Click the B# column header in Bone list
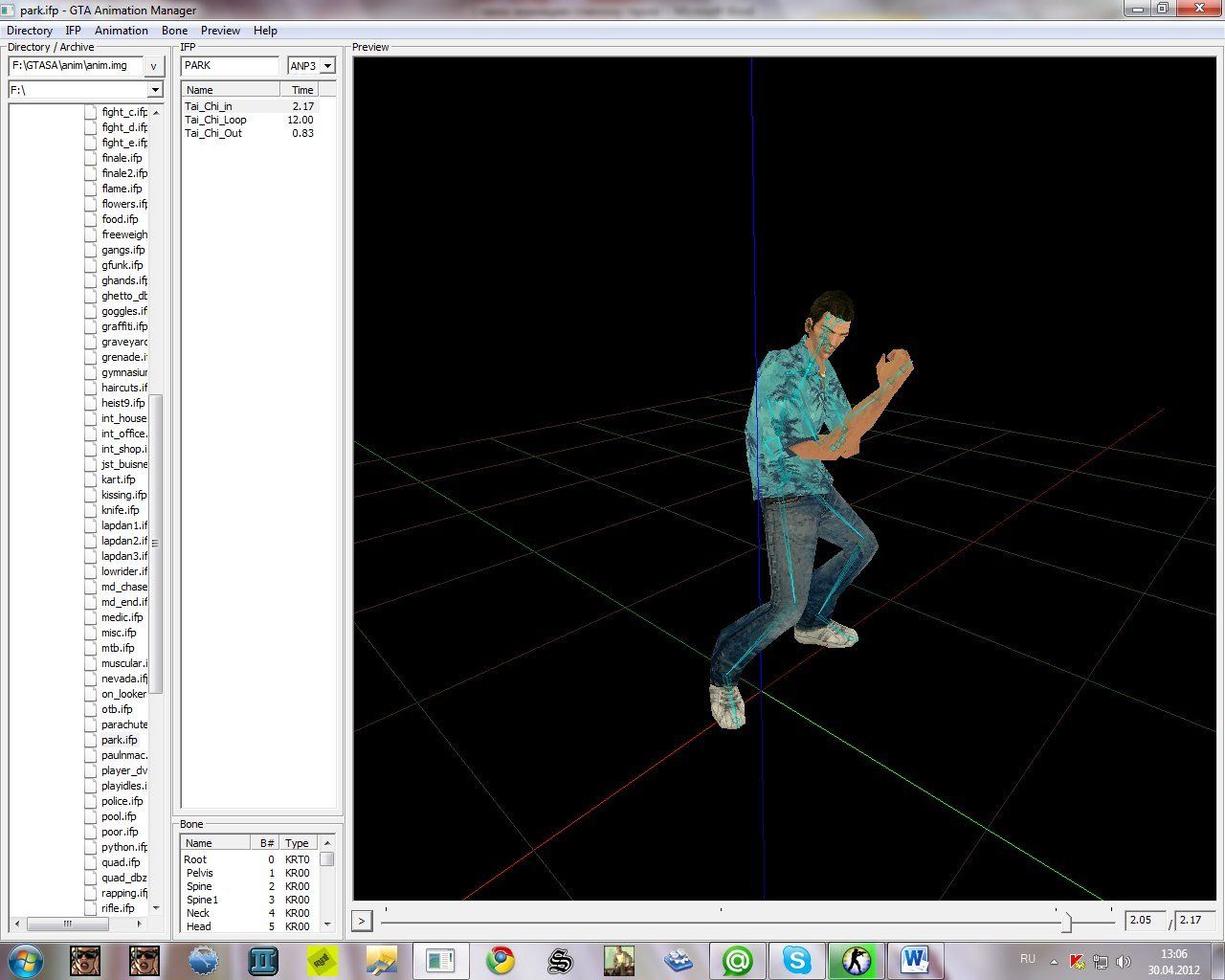1225x980 pixels. click(263, 842)
